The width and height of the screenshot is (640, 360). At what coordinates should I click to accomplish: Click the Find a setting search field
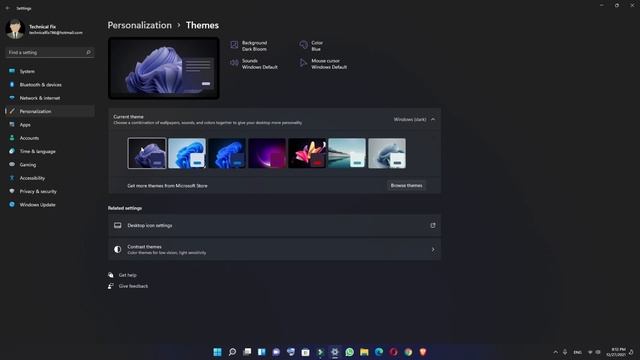pyautogui.click(x=50, y=52)
